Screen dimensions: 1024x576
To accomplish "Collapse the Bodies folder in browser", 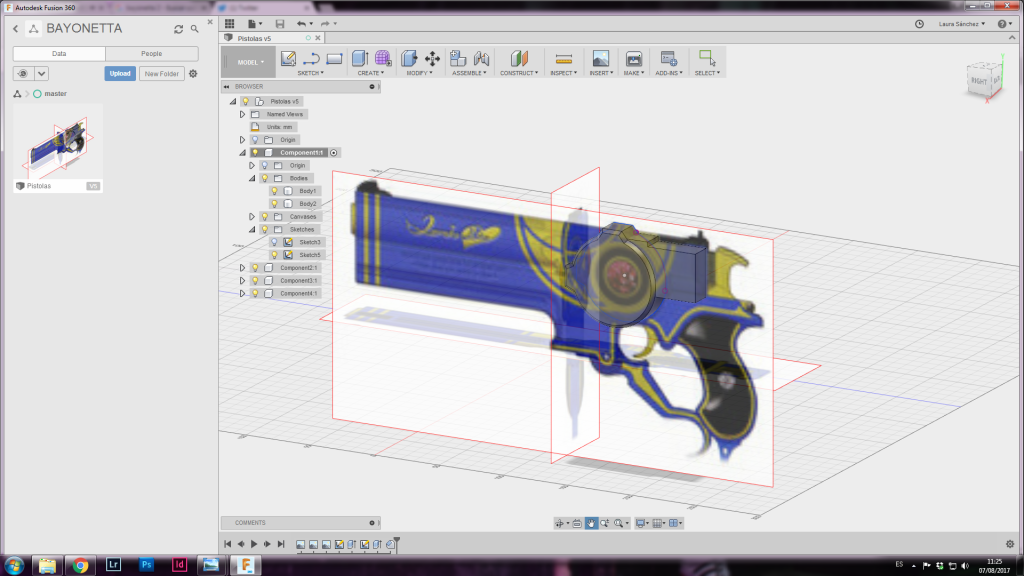I will pos(252,178).
